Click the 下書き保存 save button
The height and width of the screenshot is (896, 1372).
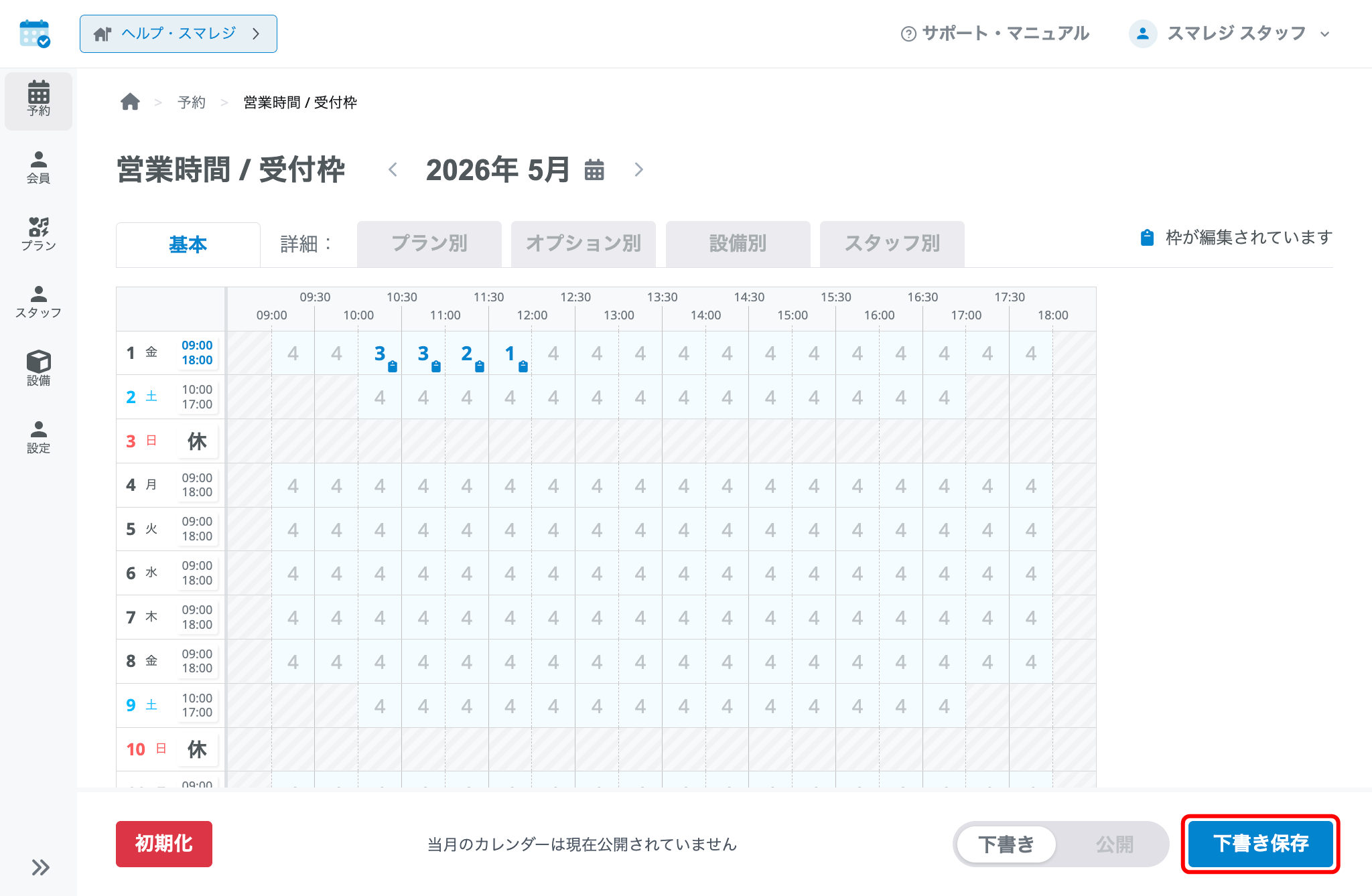(x=1260, y=844)
